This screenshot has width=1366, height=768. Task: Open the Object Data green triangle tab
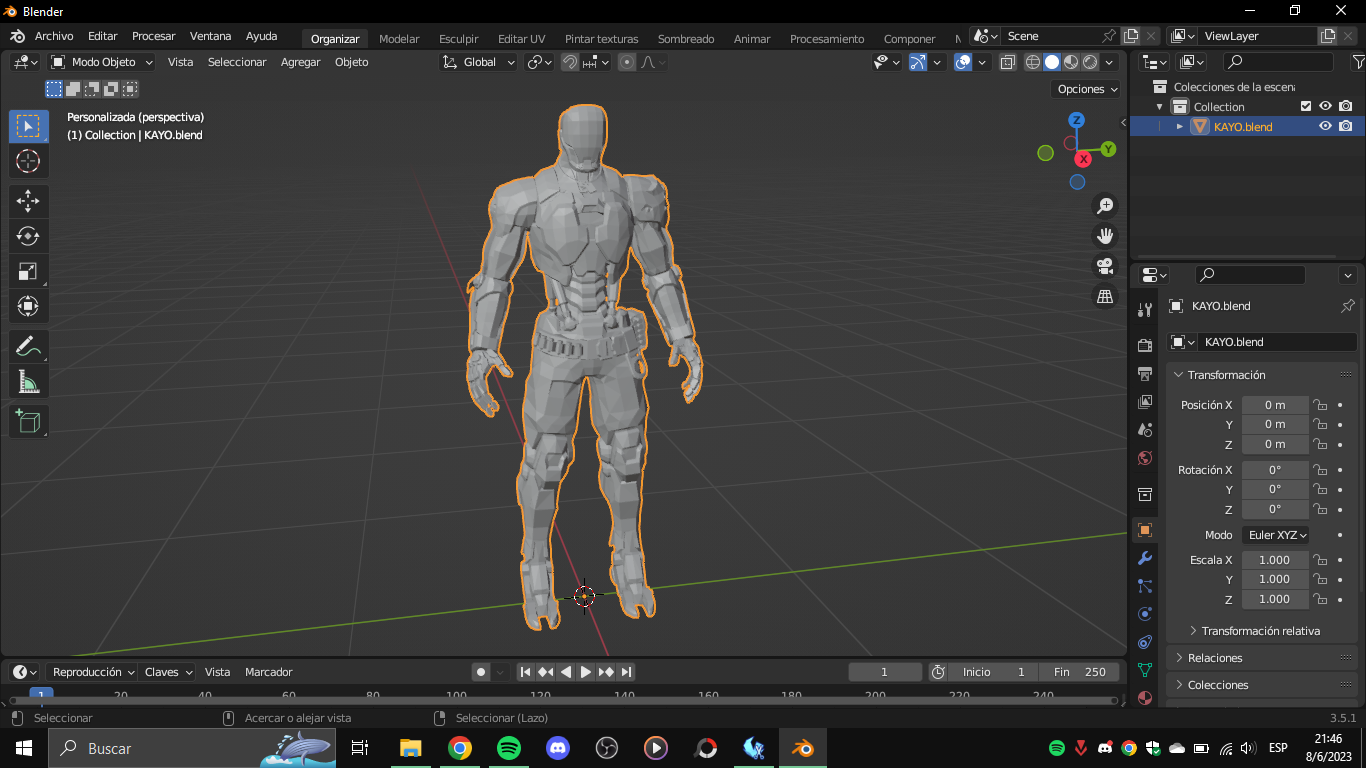tap(1145, 670)
